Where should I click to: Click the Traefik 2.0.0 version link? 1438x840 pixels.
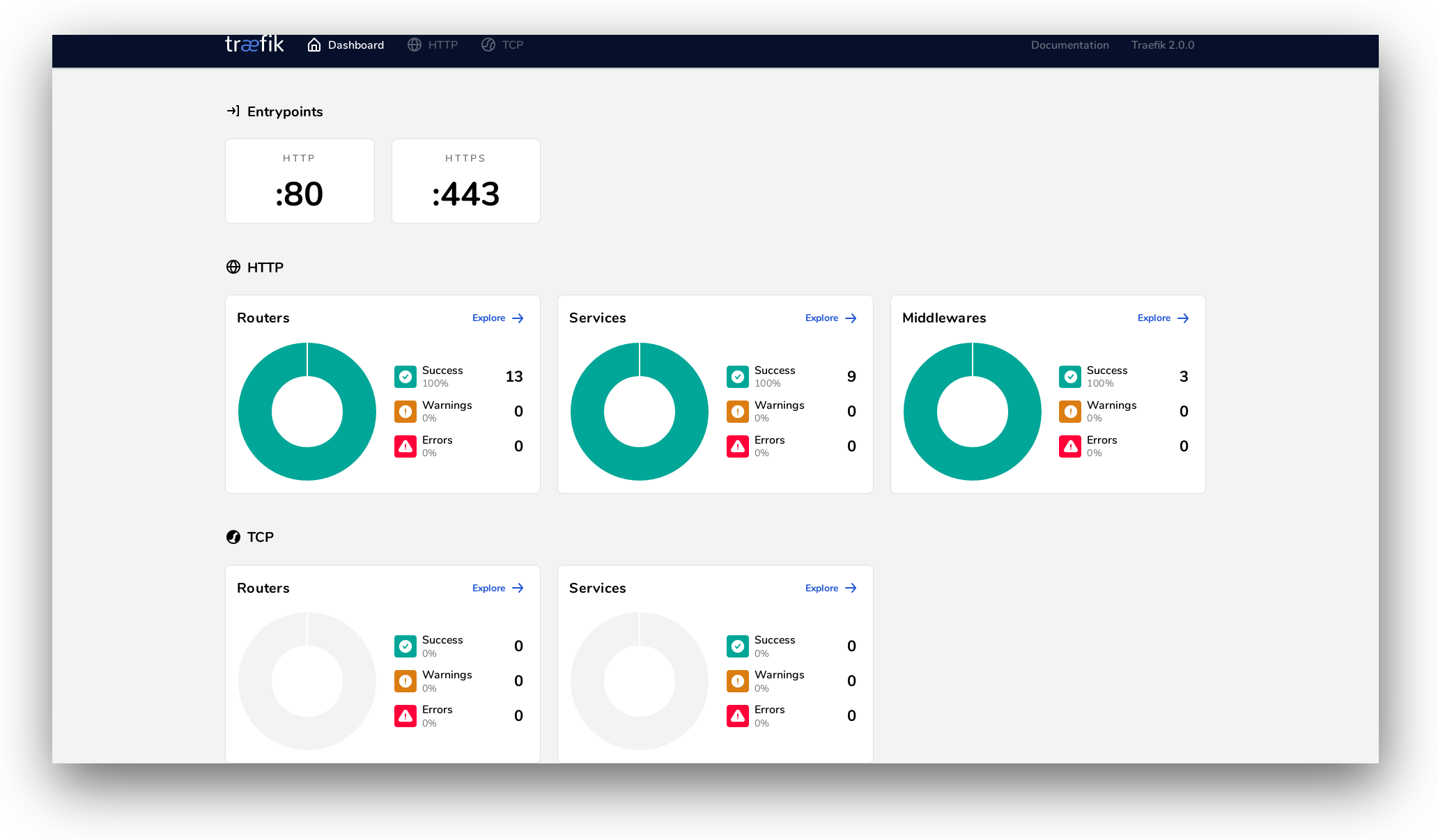pyautogui.click(x=1163, y=45)
